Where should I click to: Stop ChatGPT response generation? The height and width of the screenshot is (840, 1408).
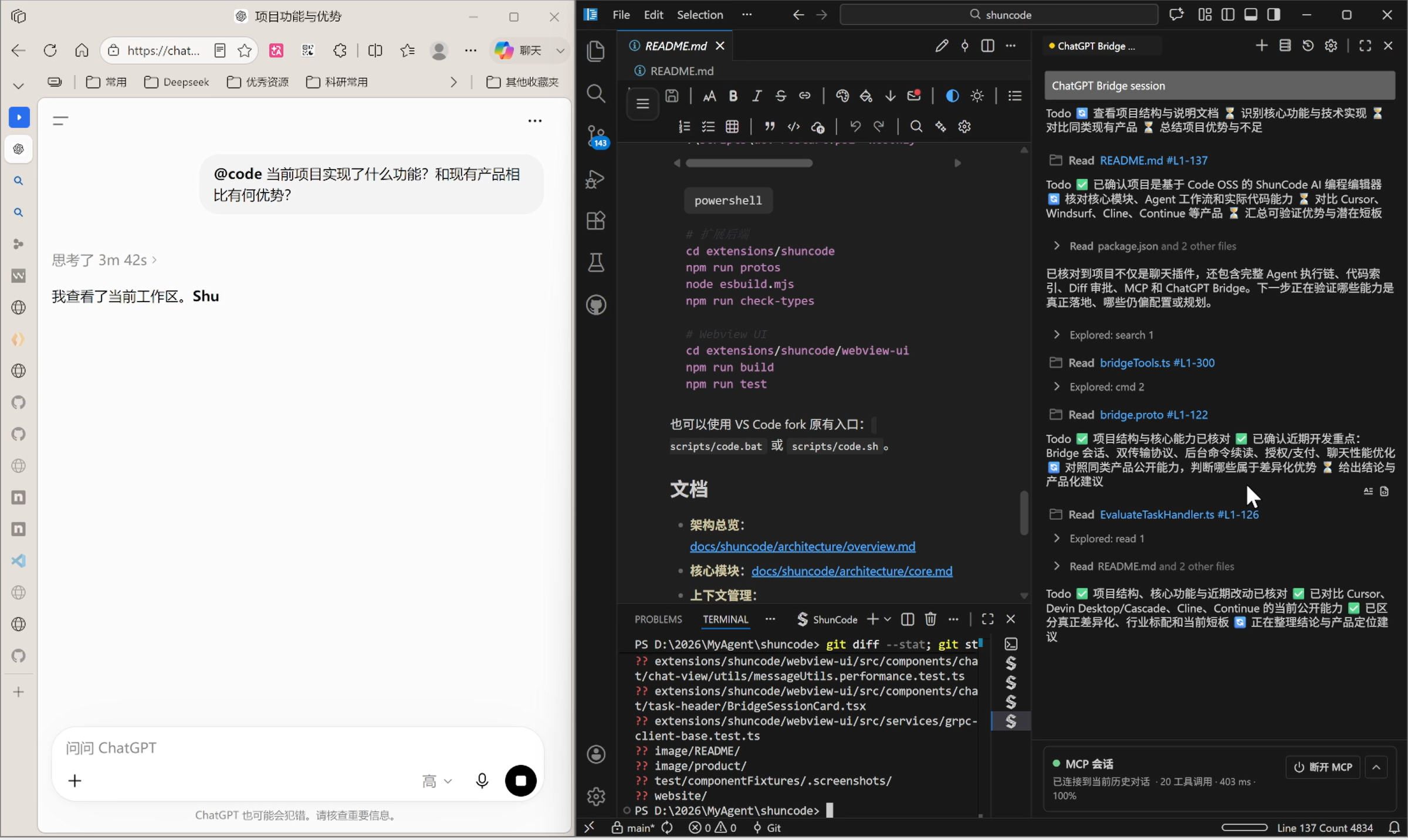[x=520, y=781]
